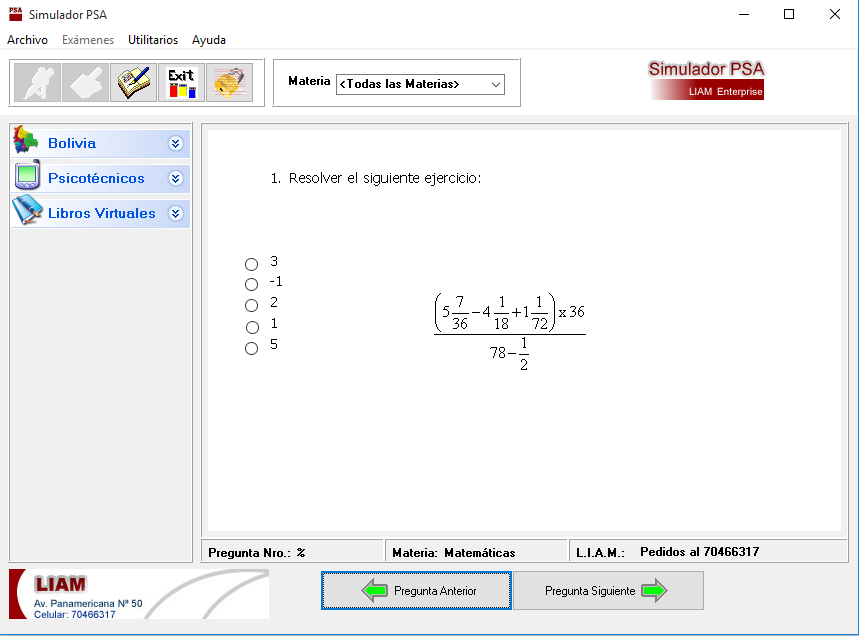Open the Archivo menu
This screenshot has width=859, height=636.
tap(27, 40)
